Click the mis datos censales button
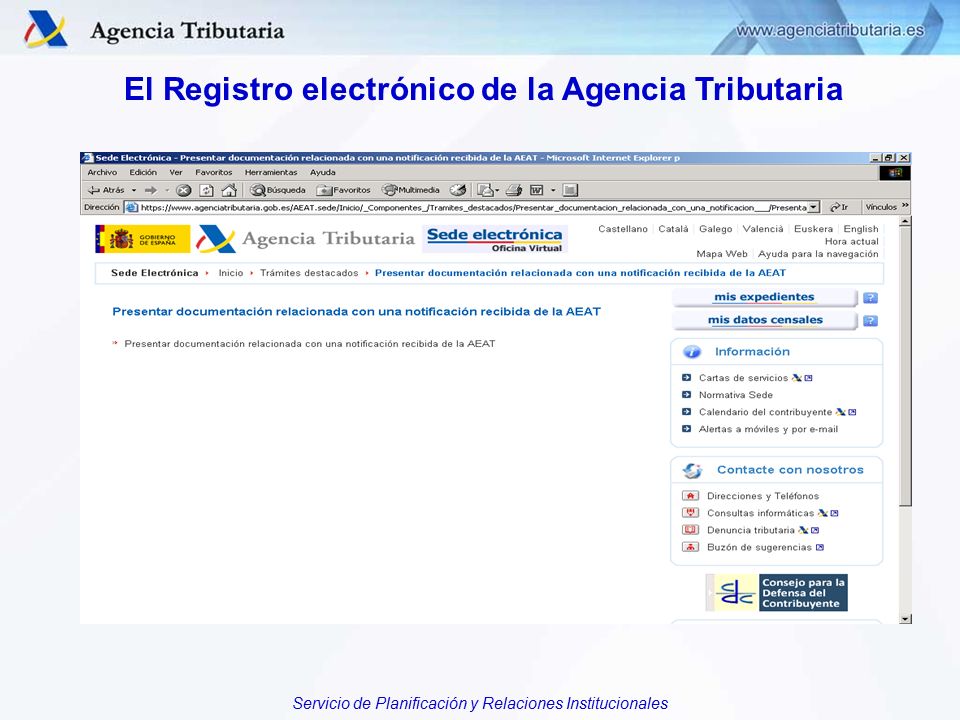The image size is (960, 720). [764, 320]
